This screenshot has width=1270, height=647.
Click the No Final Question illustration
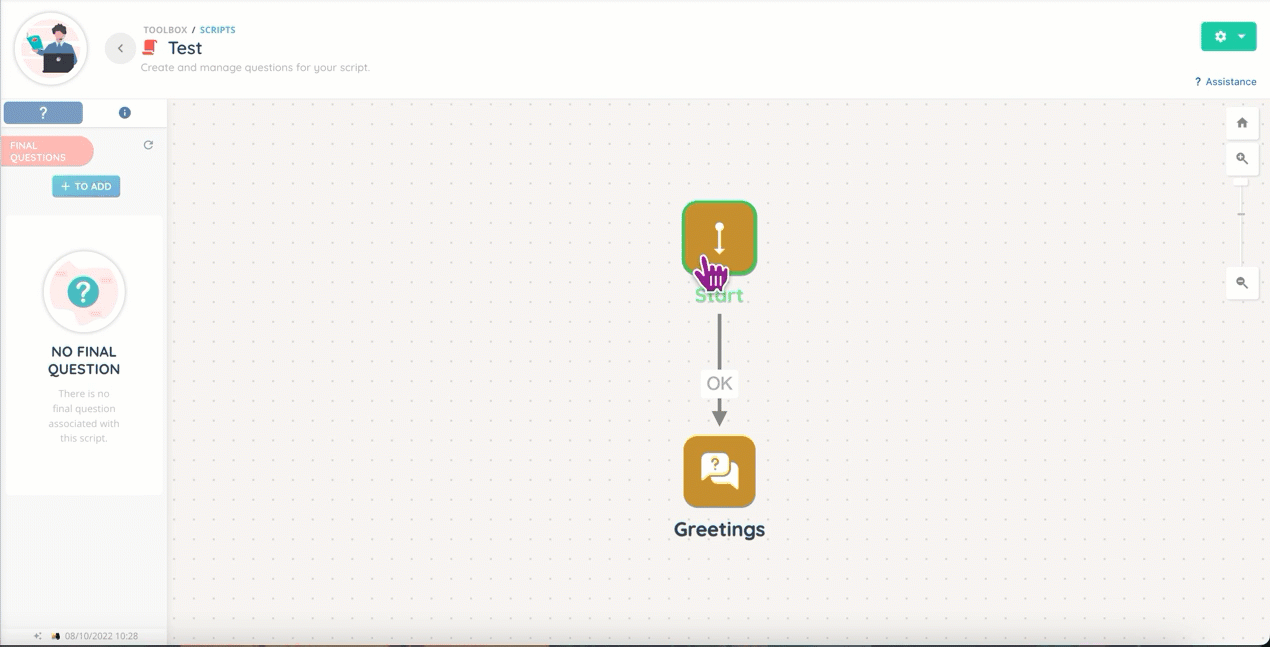tap(84, 292)
